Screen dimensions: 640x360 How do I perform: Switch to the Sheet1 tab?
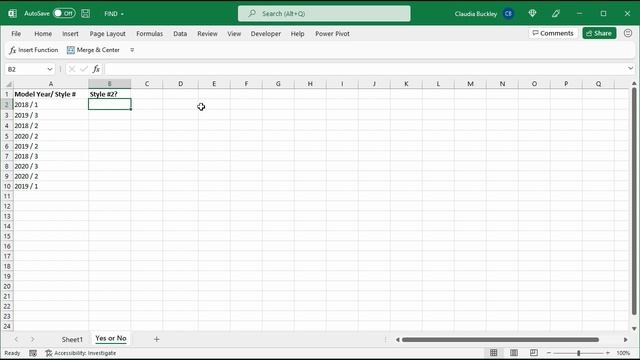pyautogui.click(x=72, y=339)
